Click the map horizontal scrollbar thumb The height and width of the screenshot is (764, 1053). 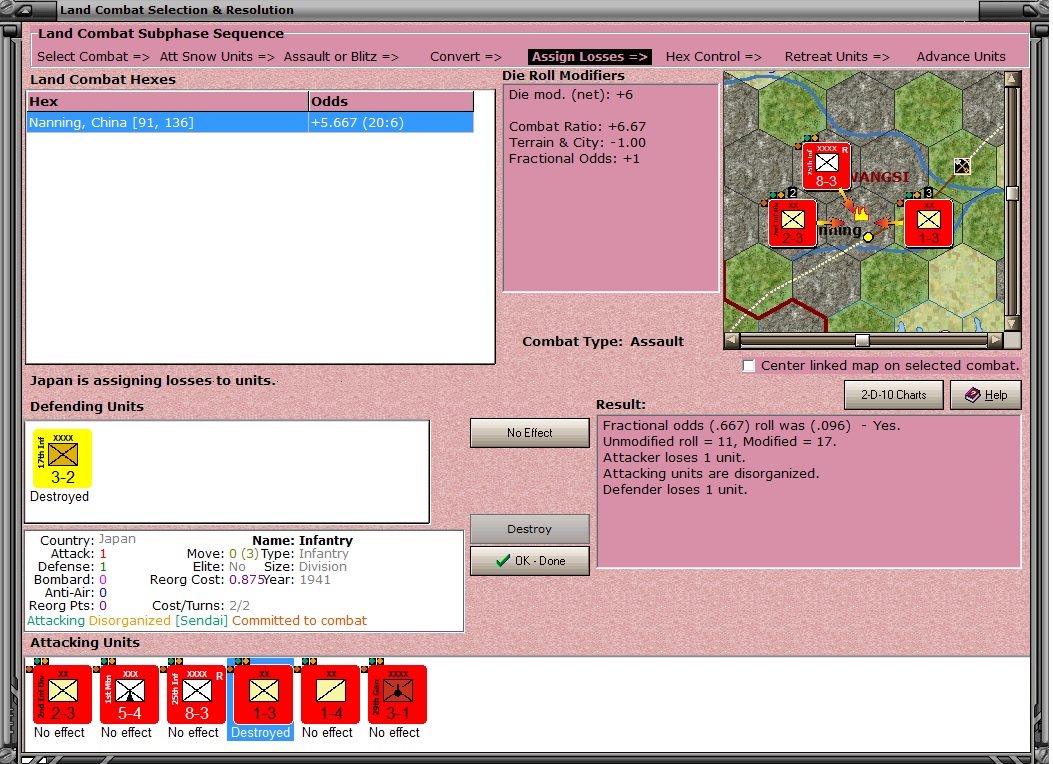[x=862, y=340]
